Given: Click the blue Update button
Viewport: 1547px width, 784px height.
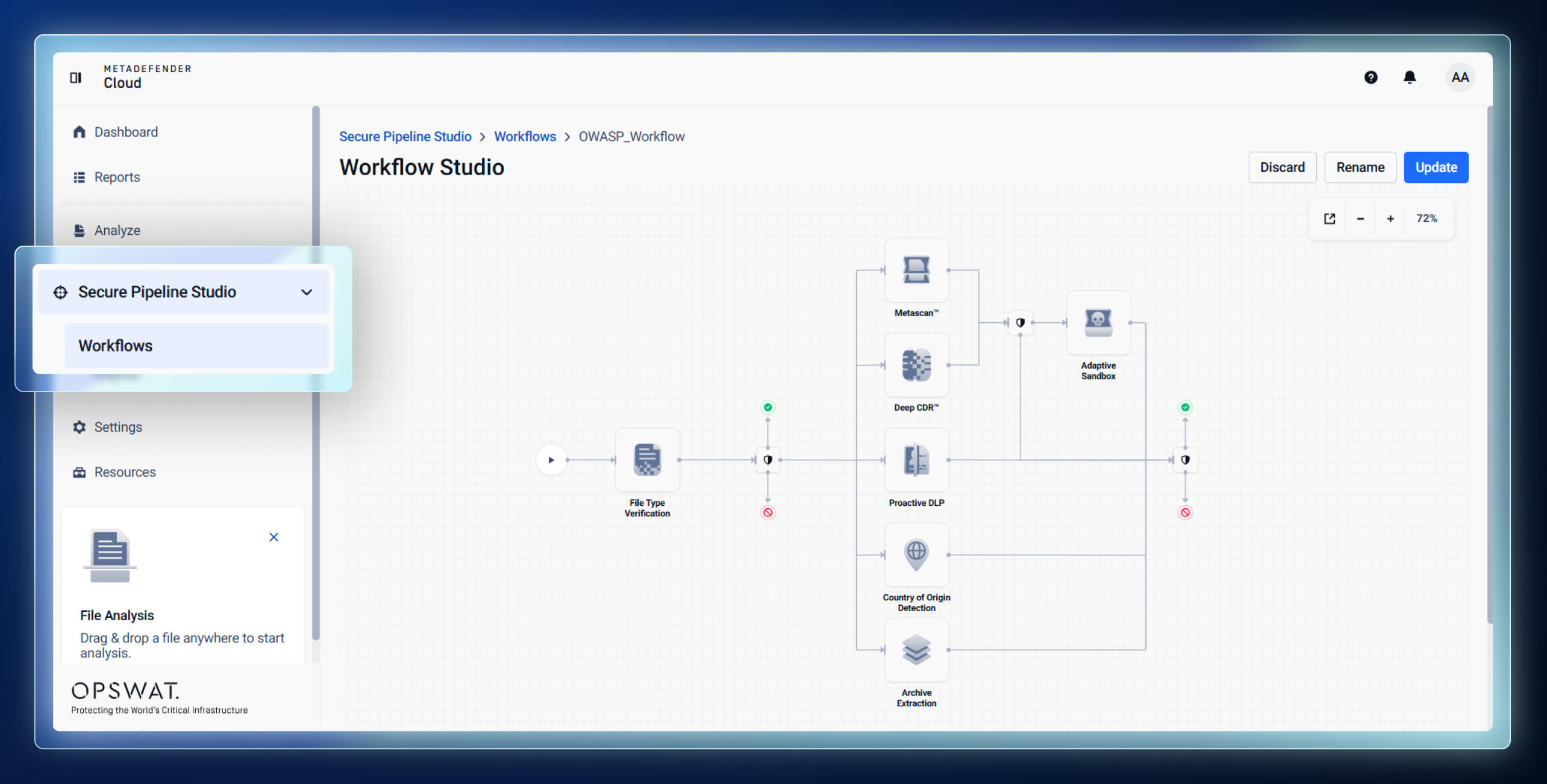Looking at the screenshot, I should (1436, 167).
